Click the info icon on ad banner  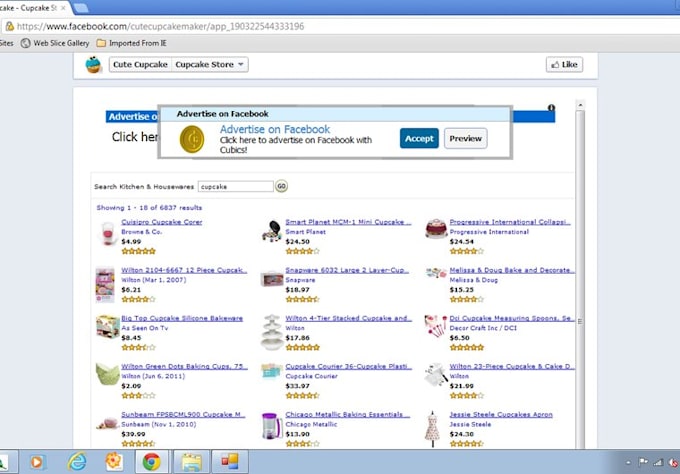(551, 108)
